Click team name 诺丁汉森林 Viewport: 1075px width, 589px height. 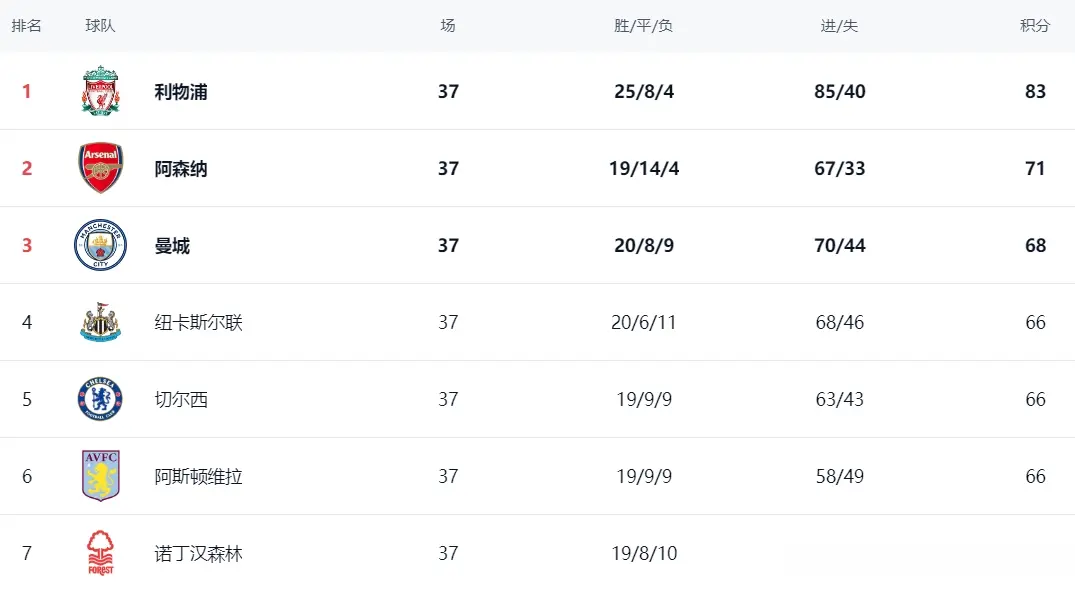(x=199, y=553)
